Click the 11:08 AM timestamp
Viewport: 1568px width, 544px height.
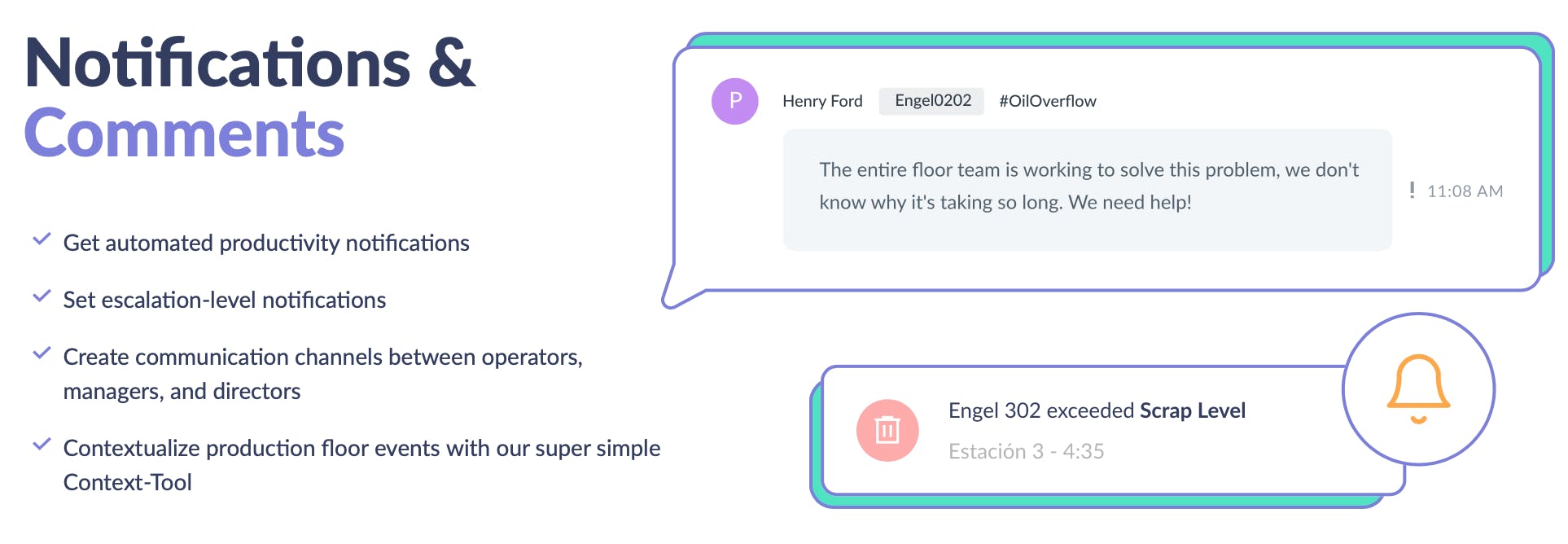click(x=1465, y=191)
